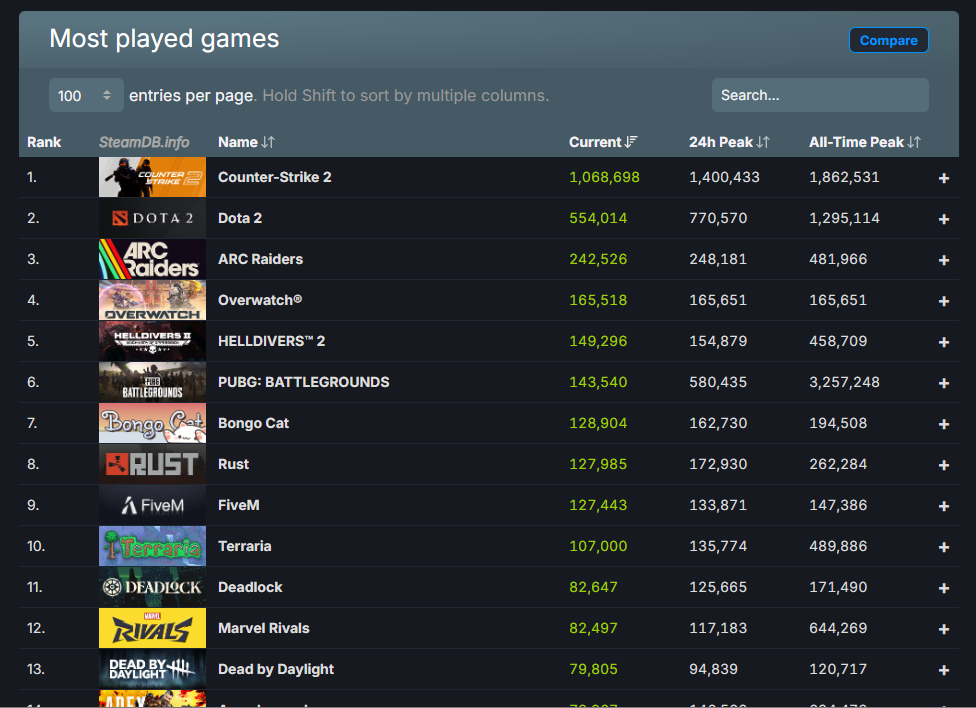The height and width of the screenshot is (708, 976).
Task: Add Terraria to comparison via plus
Action: (944, 547)
